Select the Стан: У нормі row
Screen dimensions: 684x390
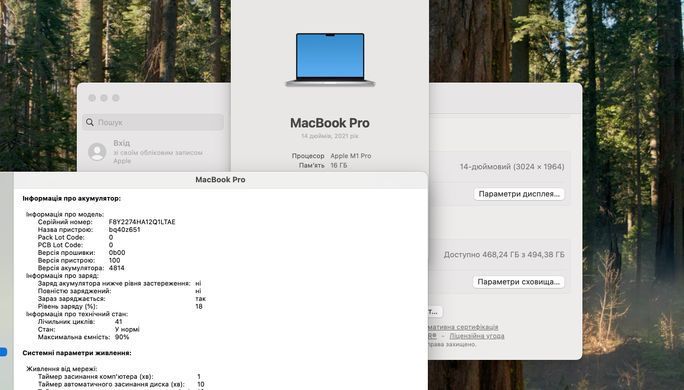coord(89,329)
